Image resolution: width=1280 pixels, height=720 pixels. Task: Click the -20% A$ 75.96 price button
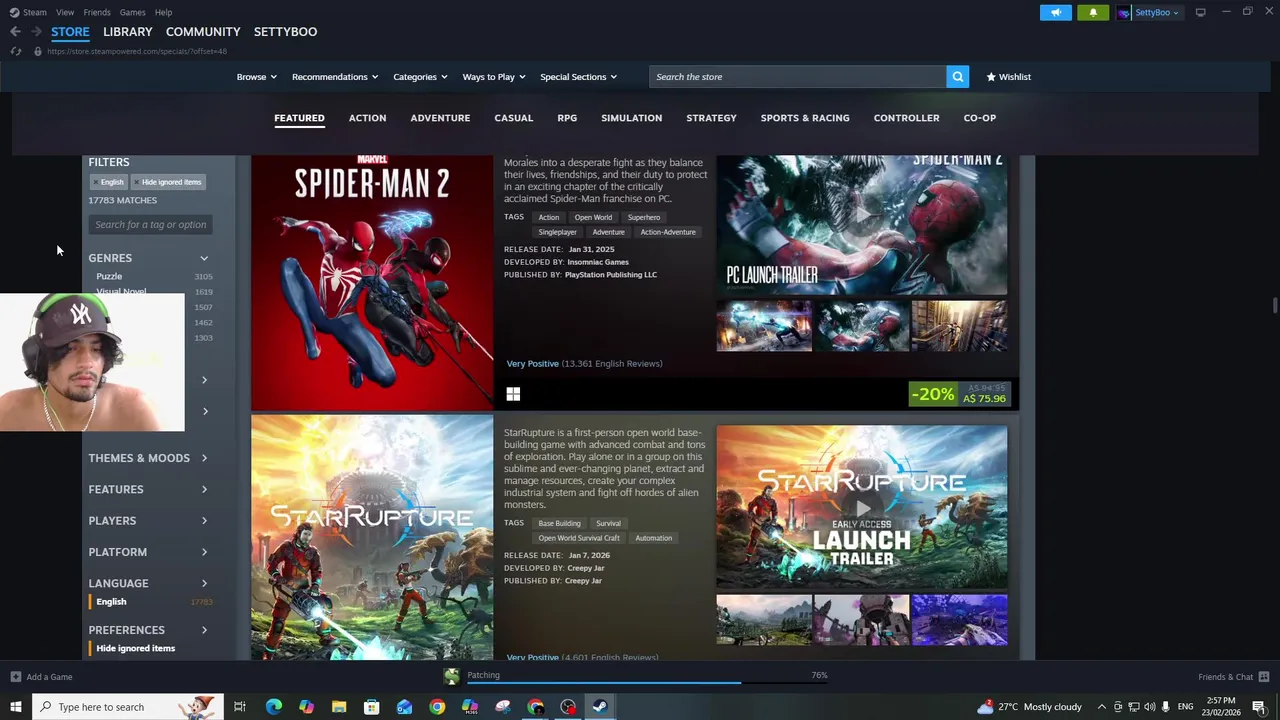(960, 395)
